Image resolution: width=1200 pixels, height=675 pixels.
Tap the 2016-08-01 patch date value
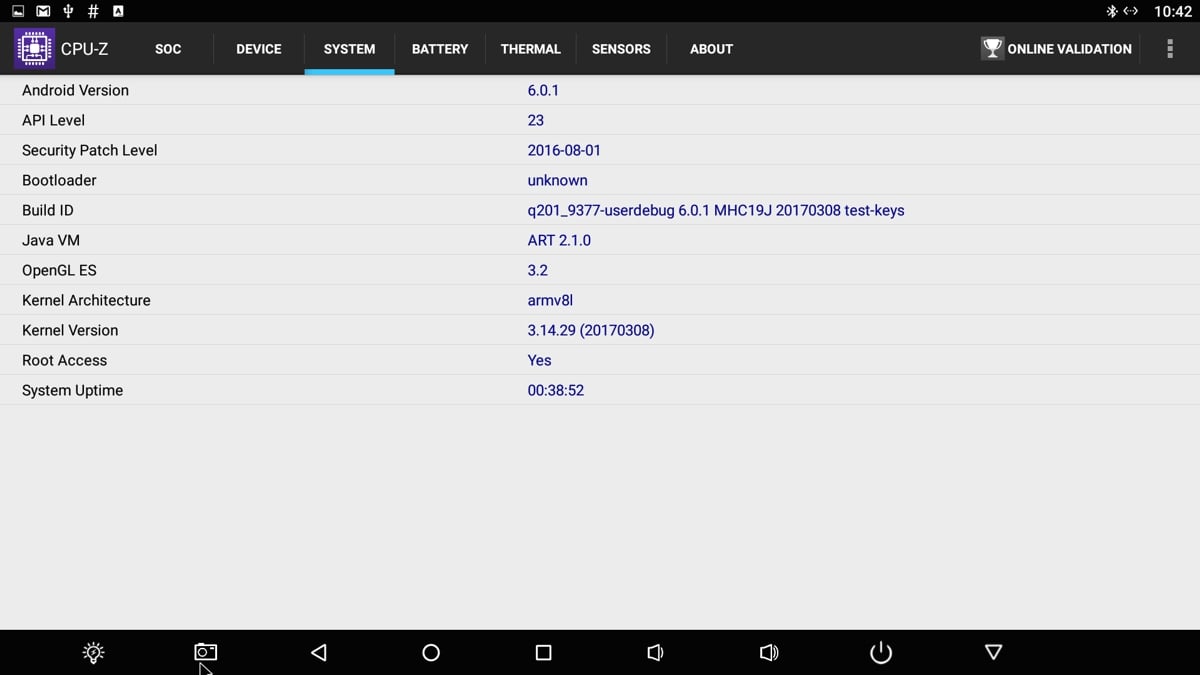pyautogui.click(x=564, y=150)
